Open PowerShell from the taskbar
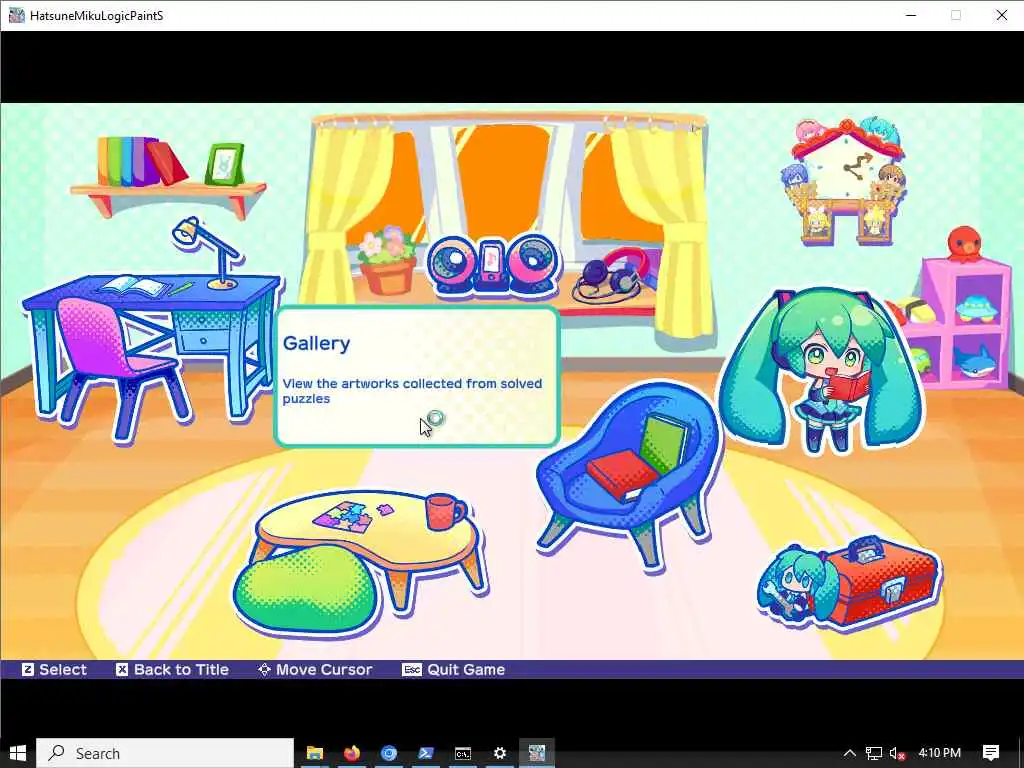The image size is (1024, 768). click(x=426, y=753)
